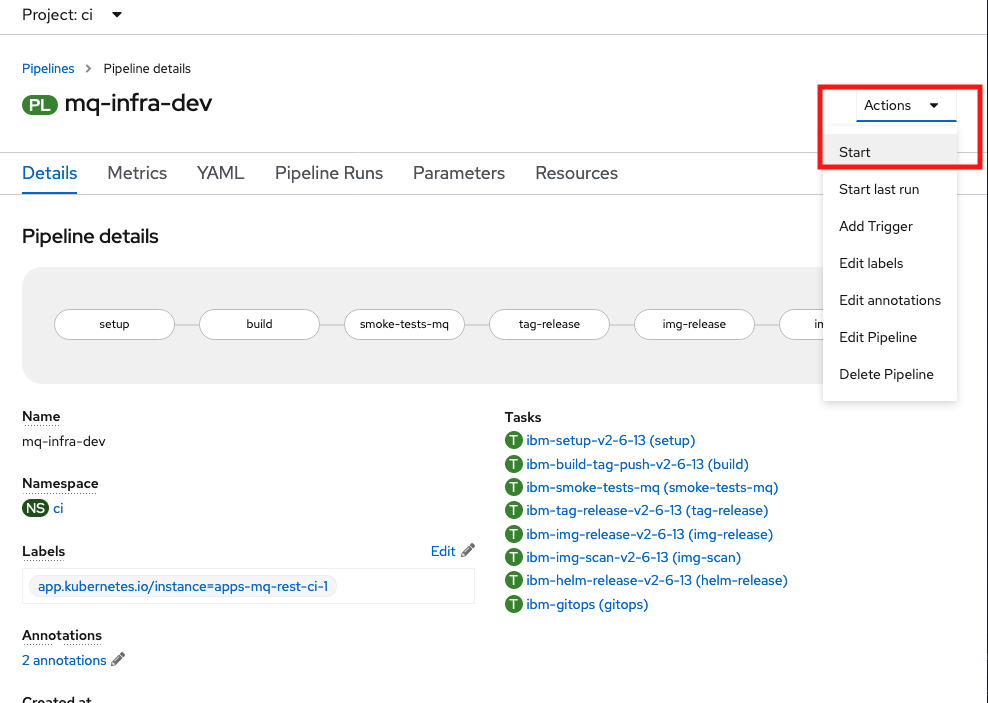
Task: Click the T icon beside ibm-gitops
Action: (514, 604)
